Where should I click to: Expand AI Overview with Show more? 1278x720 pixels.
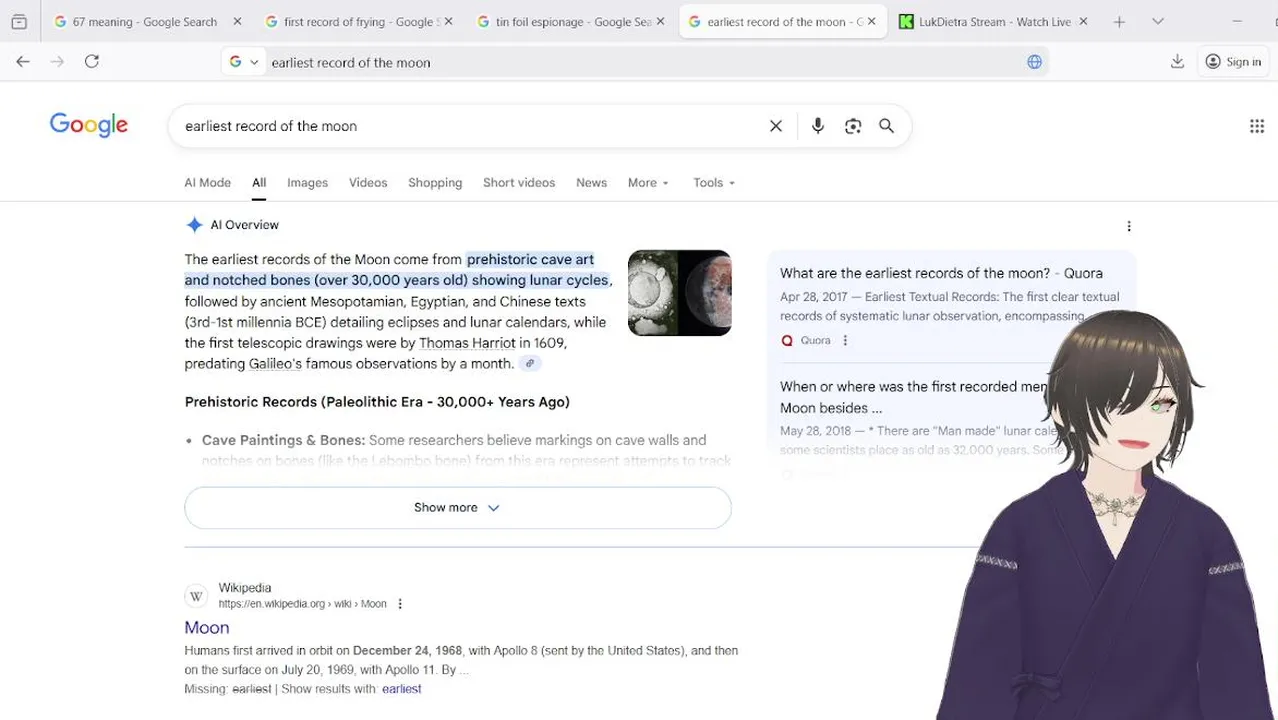point(458,508)
